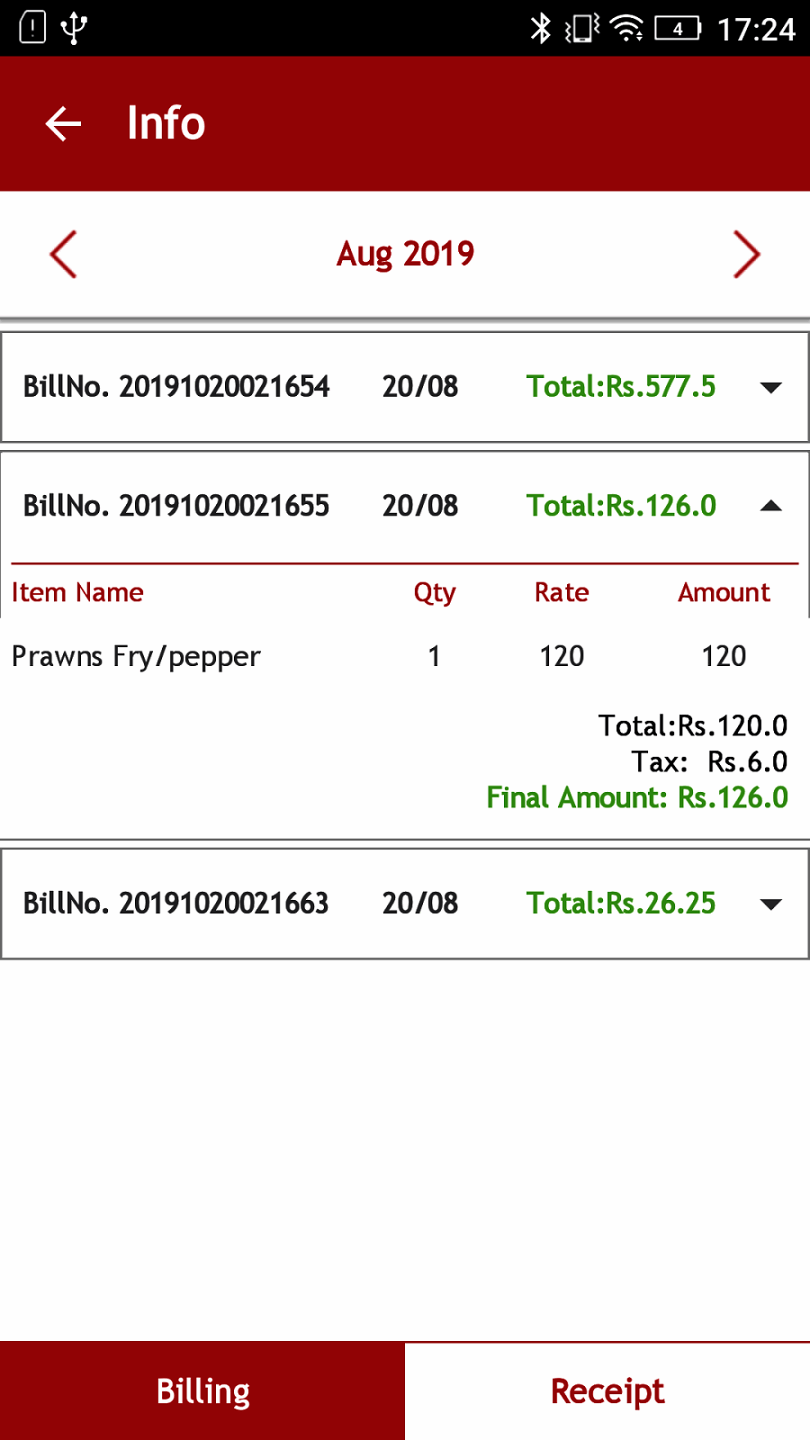Tap the back arrow icon
Image resolution: width=810 pixels, height=1440 pixels.
(x=63, y=124)
